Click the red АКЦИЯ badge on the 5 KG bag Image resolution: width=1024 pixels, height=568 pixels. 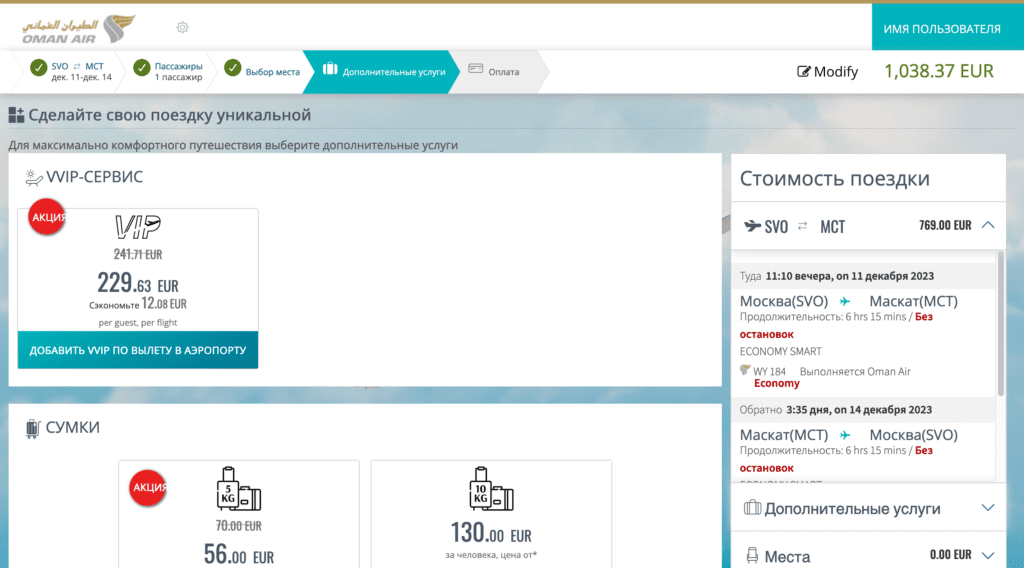coord(148,488)
